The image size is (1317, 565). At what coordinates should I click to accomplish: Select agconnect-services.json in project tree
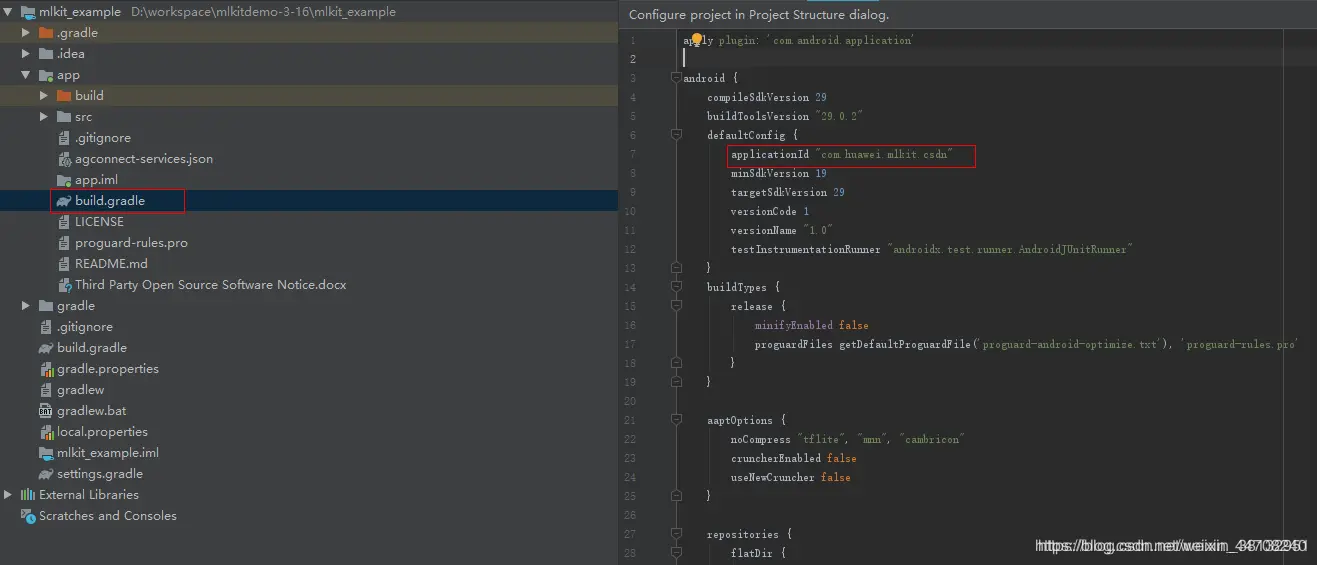pyautogui.click(x=144, y=159)
